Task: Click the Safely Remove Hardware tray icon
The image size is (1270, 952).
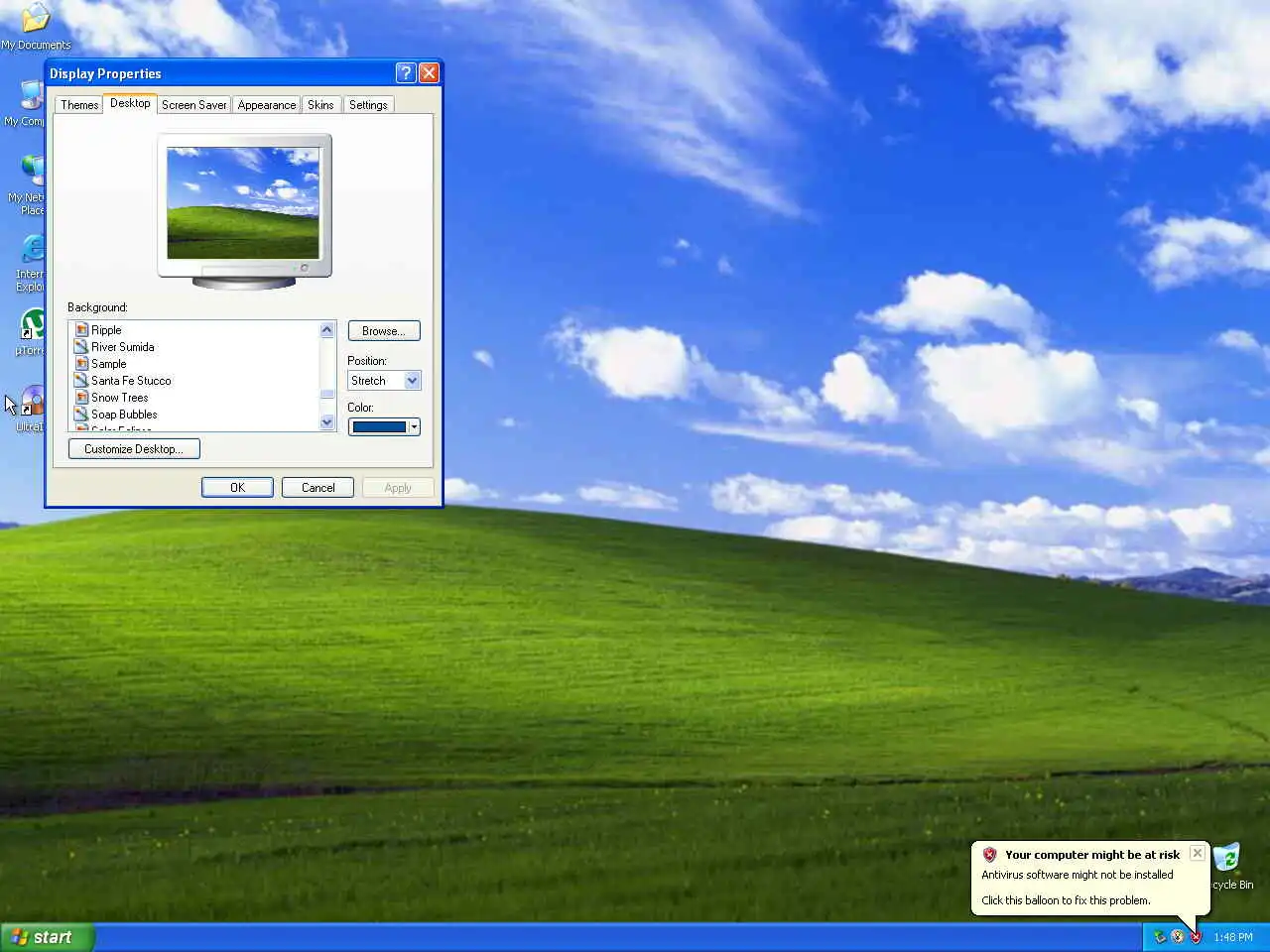Action: 1159,937
